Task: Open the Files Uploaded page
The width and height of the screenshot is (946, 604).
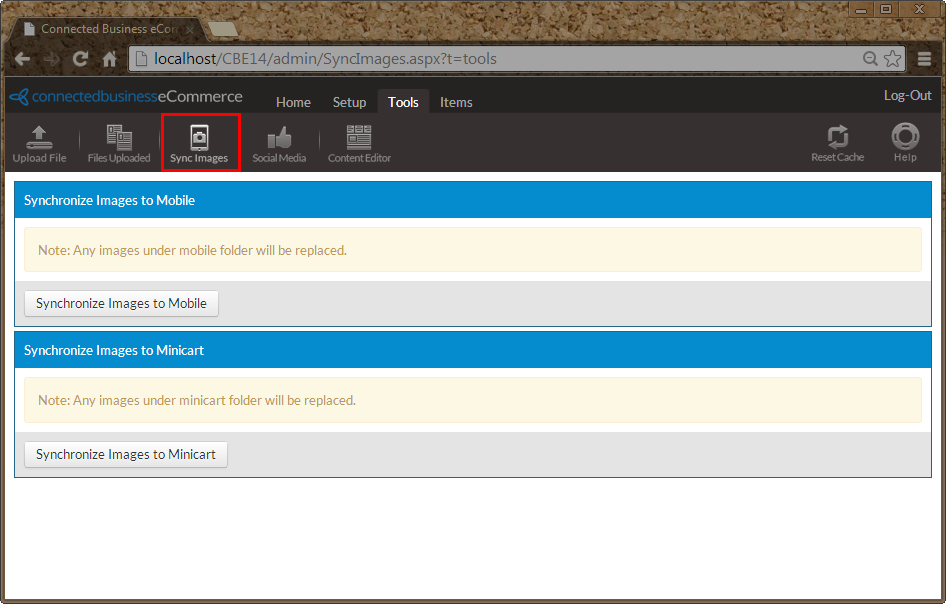Action: pyautogui.click(x=119, y=143)
